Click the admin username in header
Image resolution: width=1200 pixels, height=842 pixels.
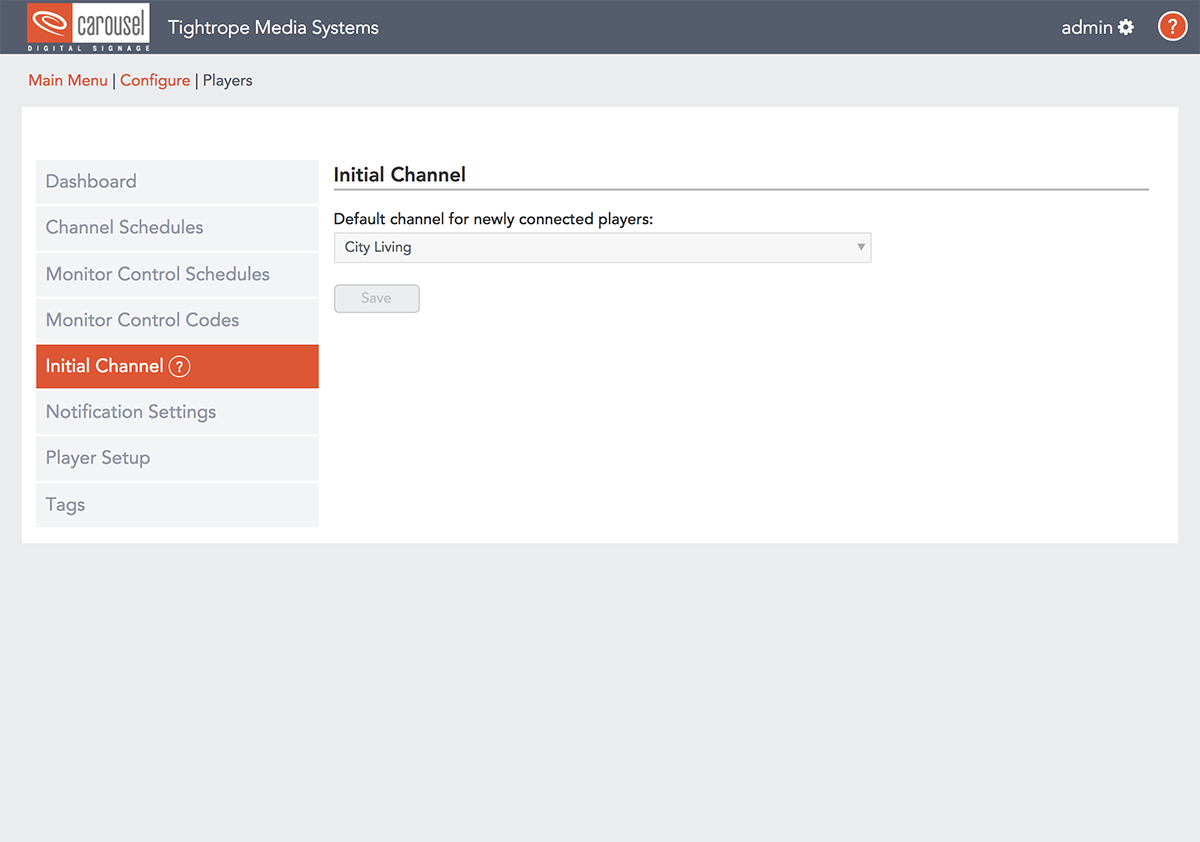(x=1086, y=27)
